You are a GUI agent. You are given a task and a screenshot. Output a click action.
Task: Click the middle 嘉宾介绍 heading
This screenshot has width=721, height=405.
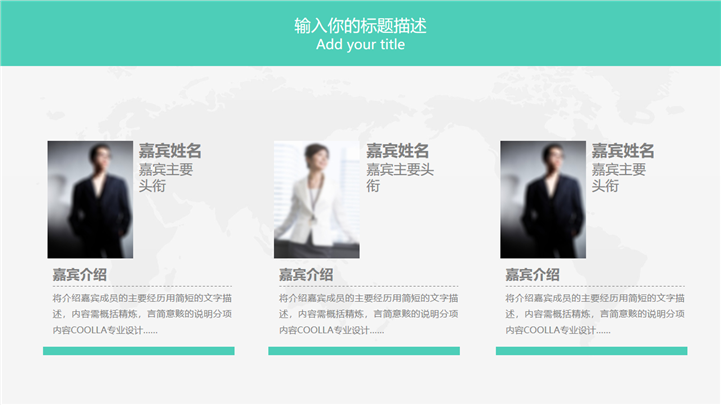[x=306, y=275]
